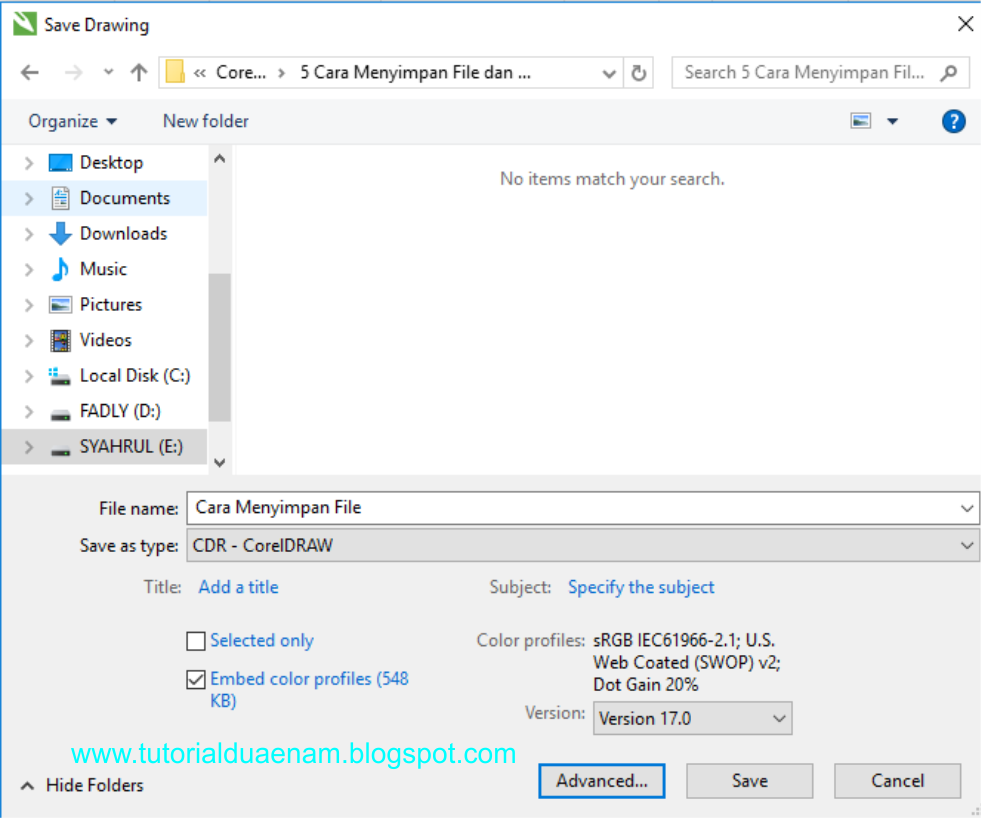Go back with the left arrow
This screenshot has height=818, width=981.
tap(29, 73)
